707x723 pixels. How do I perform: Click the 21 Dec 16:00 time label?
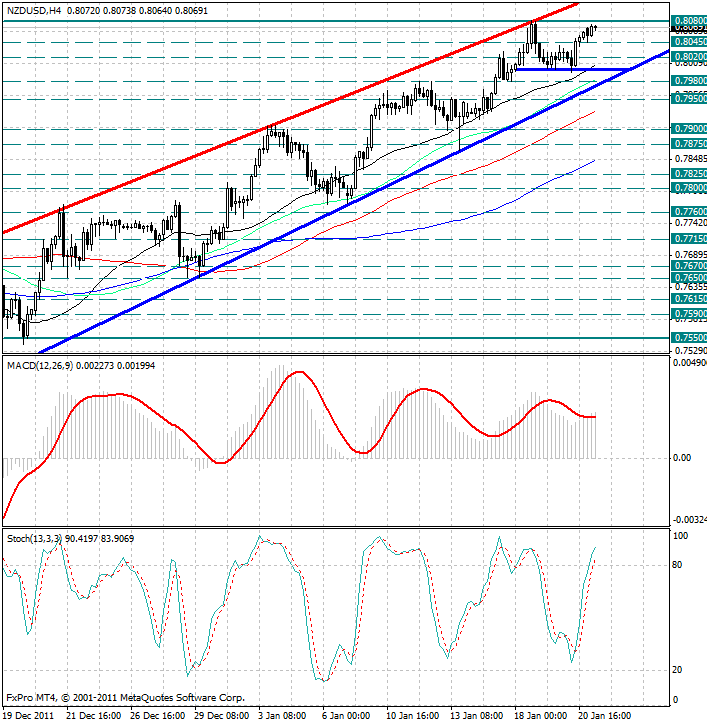94,716
